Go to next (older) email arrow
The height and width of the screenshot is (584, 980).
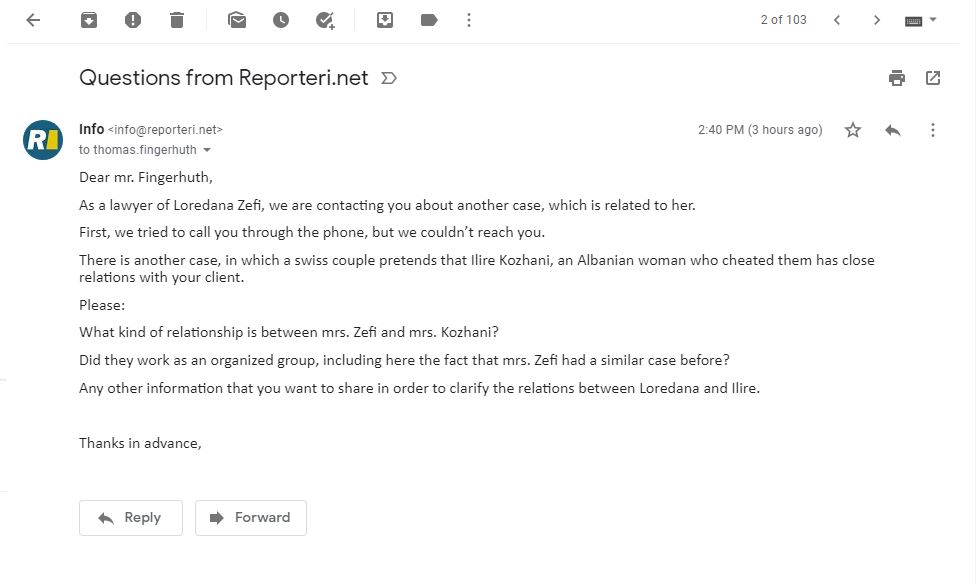click(x=876, y=20)
